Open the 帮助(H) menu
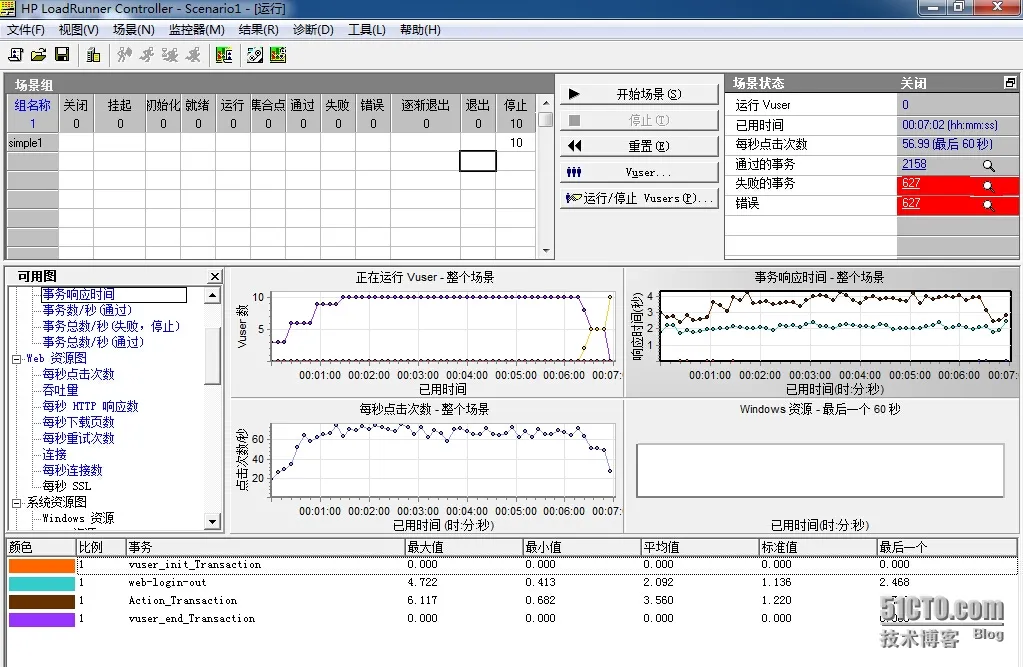1023x667 pixels. coord(420,30)
